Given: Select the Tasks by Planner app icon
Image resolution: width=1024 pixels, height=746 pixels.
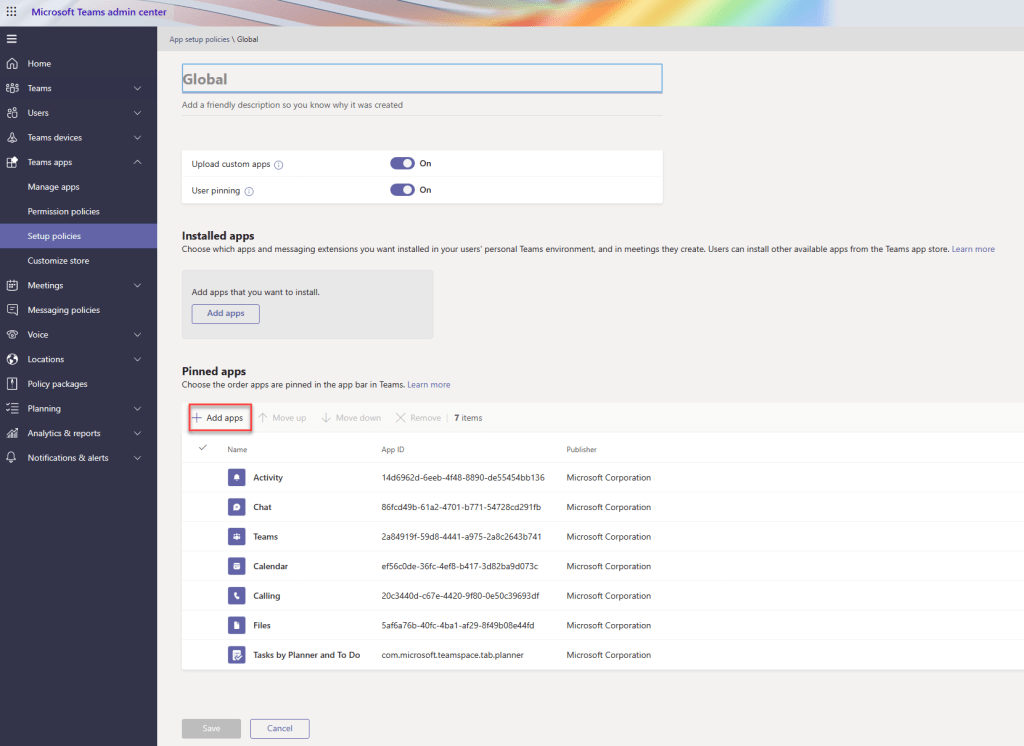Looking at the screenshot, I should pyautogui.click(x=235, y=654).
